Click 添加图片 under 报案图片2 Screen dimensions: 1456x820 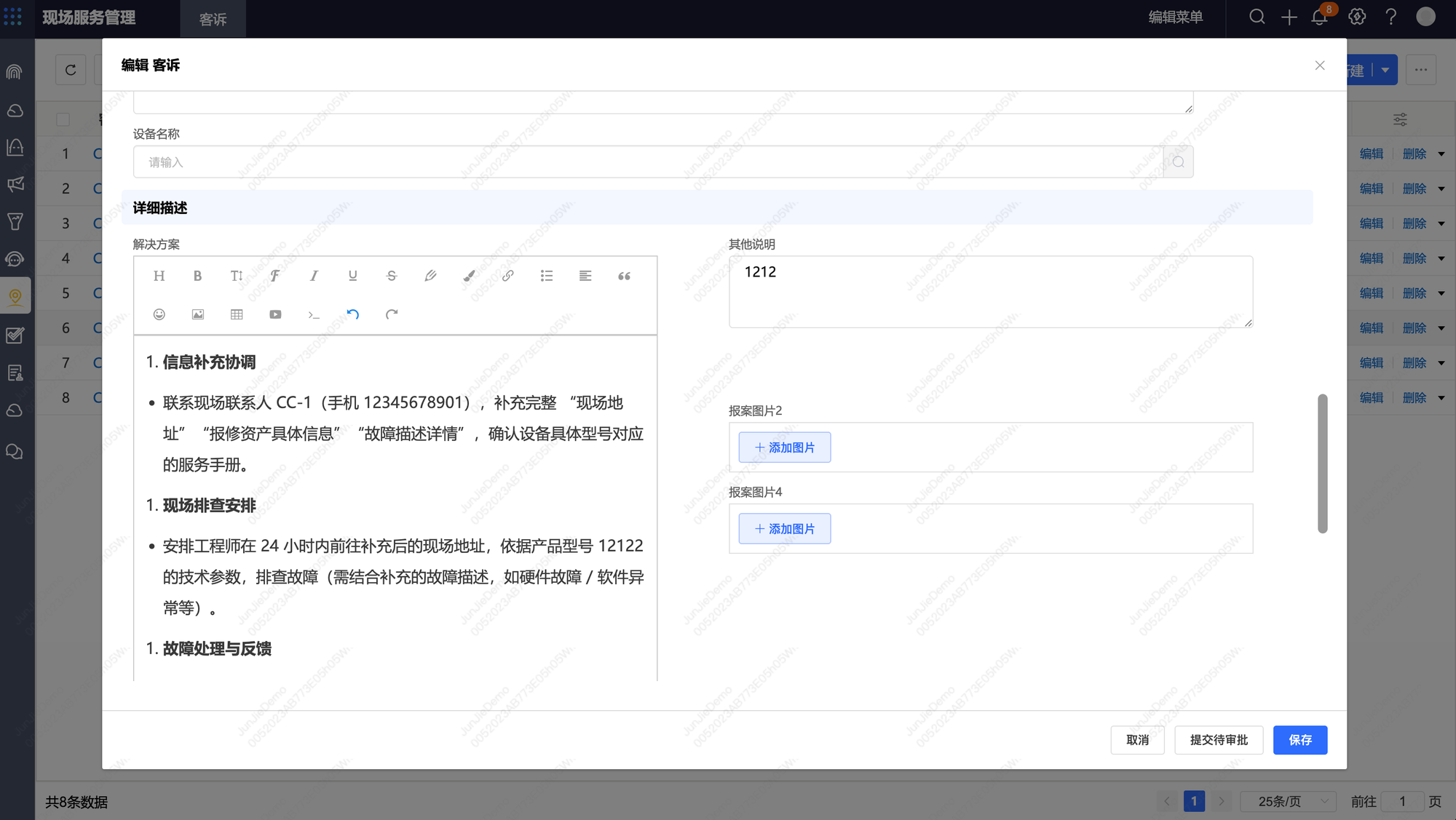pos(784,447)
